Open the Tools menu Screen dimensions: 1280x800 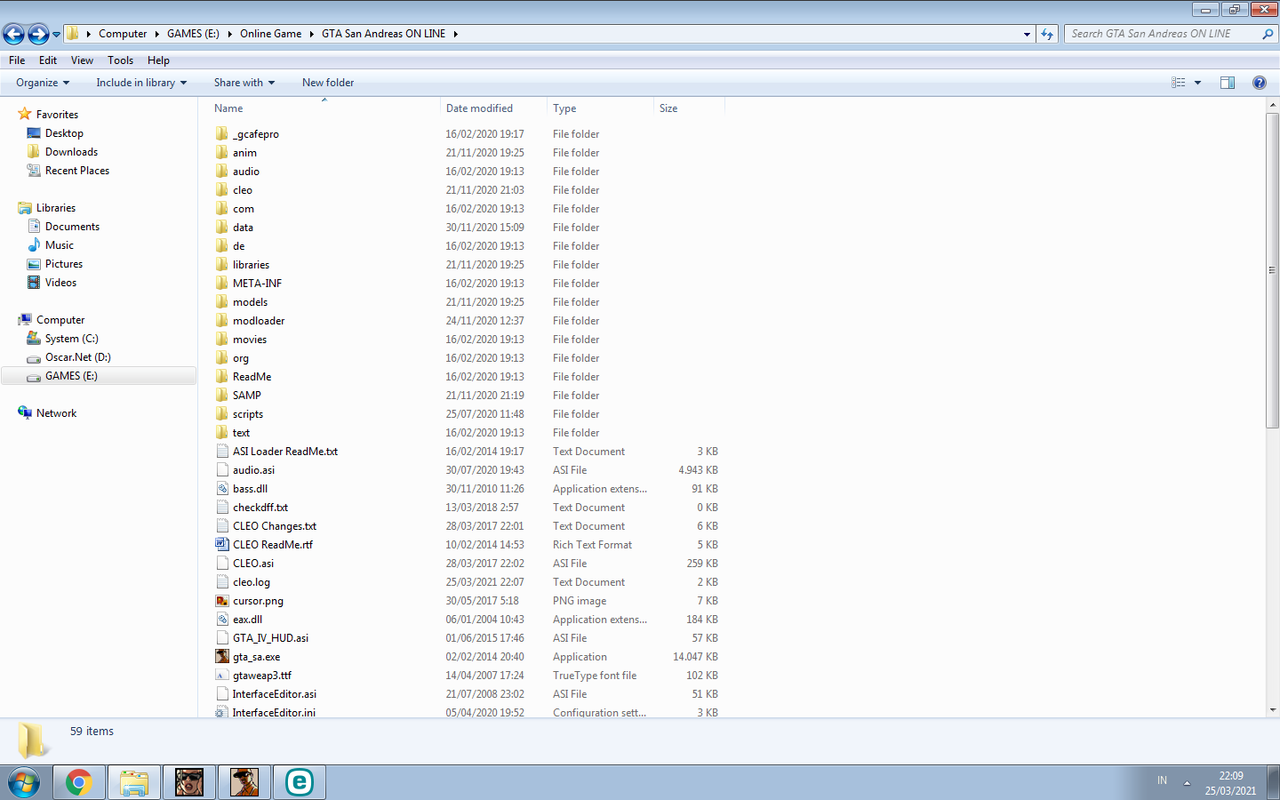[120, 61]
